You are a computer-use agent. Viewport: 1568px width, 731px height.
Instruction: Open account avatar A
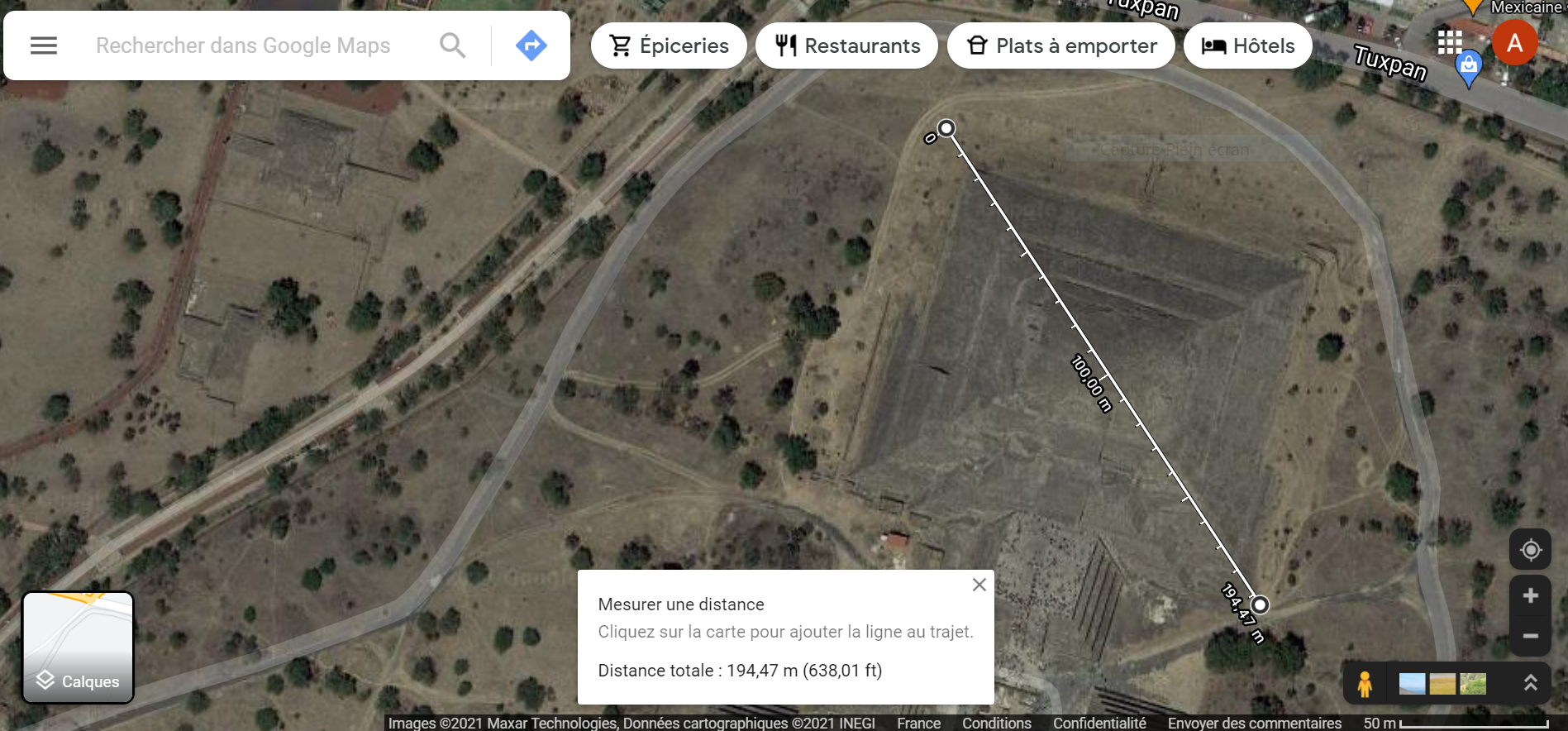(x=1514, y=42)
